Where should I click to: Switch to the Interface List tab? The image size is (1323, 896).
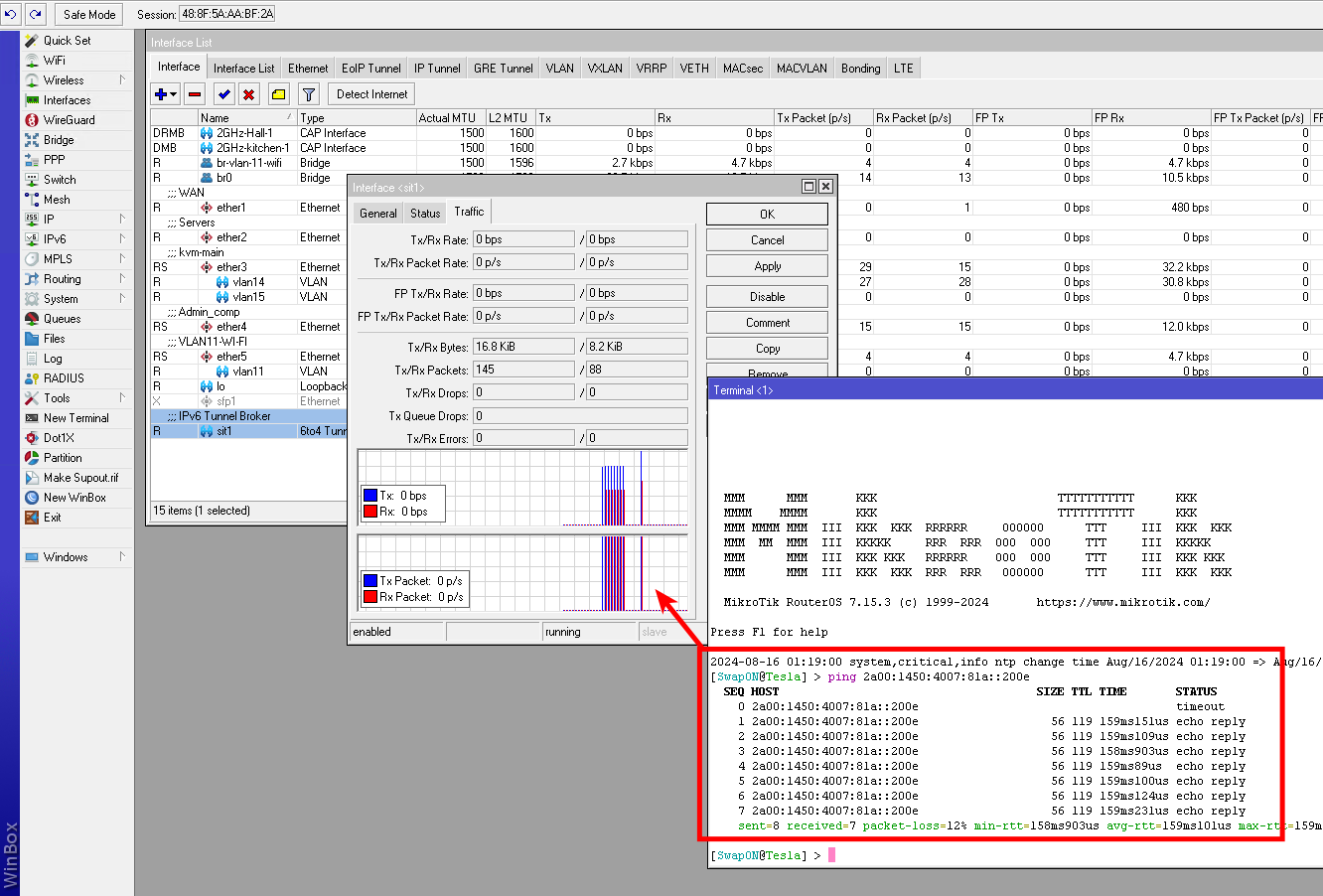point(243,69)
